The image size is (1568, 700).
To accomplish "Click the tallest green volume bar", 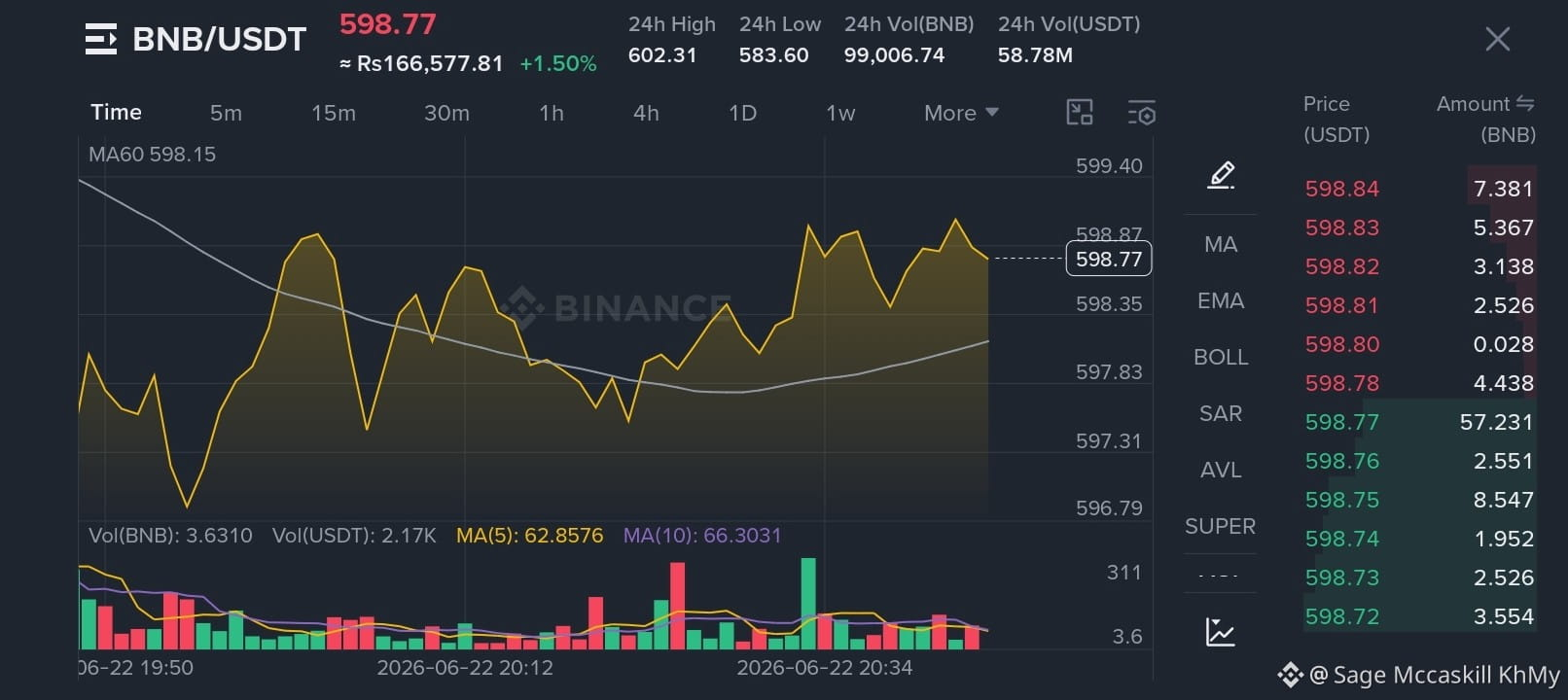I will 808,604.
